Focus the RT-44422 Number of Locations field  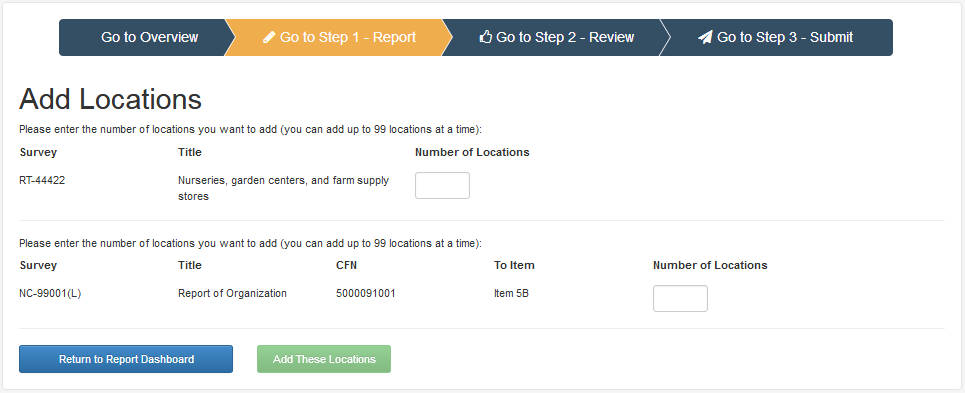[x=442, y=185]
